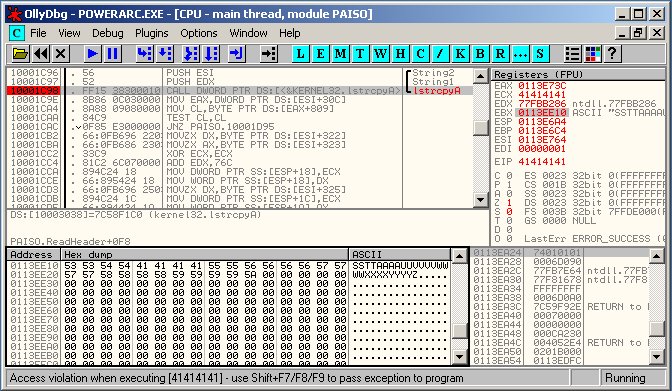Show Memory map with M button
672x391 pixels.
tap(340, 54)
